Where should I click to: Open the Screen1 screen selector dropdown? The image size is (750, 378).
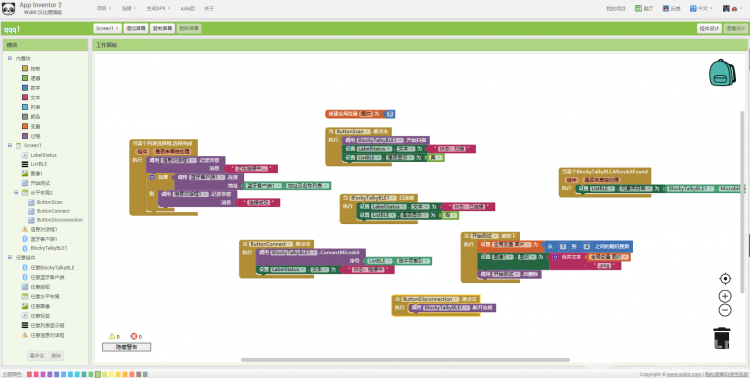pos(107,28)
